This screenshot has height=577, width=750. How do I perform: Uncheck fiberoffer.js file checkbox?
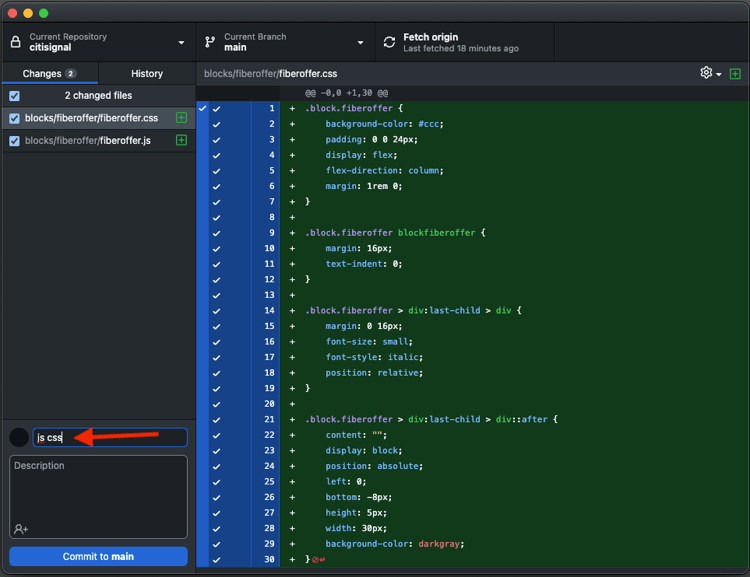(15, 141)
